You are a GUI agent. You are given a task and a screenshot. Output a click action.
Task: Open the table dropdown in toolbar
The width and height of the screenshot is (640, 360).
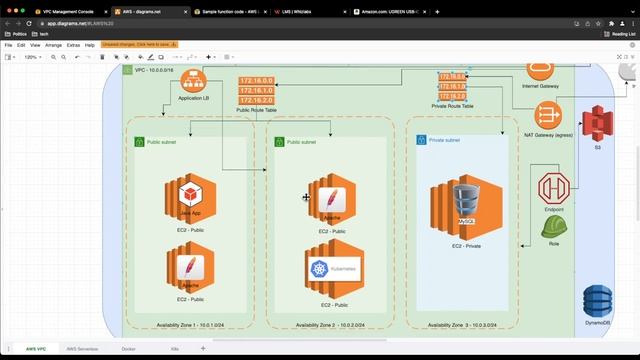click(229, 57)
